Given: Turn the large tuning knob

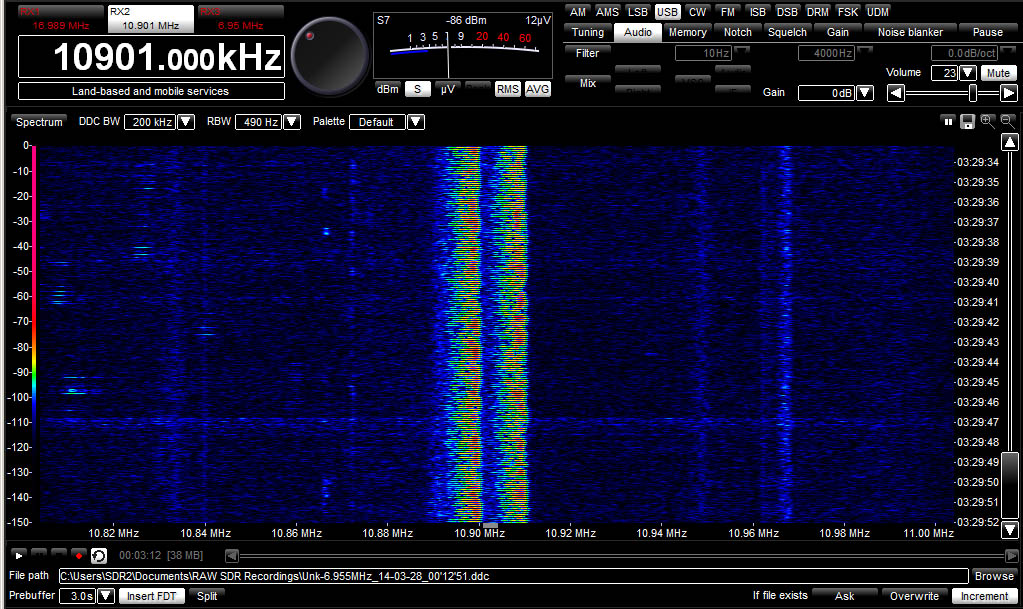Looking at the screenshot, I should (x=329, y=56).
